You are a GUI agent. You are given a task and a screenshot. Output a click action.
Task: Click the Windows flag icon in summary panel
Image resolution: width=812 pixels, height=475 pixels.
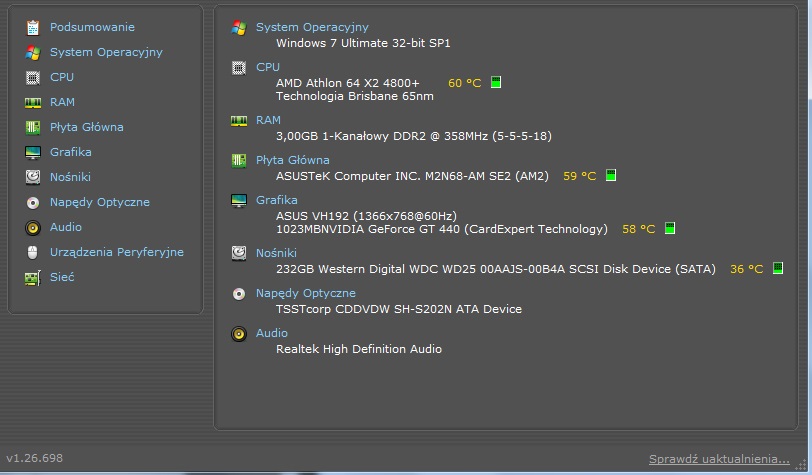(x=239, y=27)
